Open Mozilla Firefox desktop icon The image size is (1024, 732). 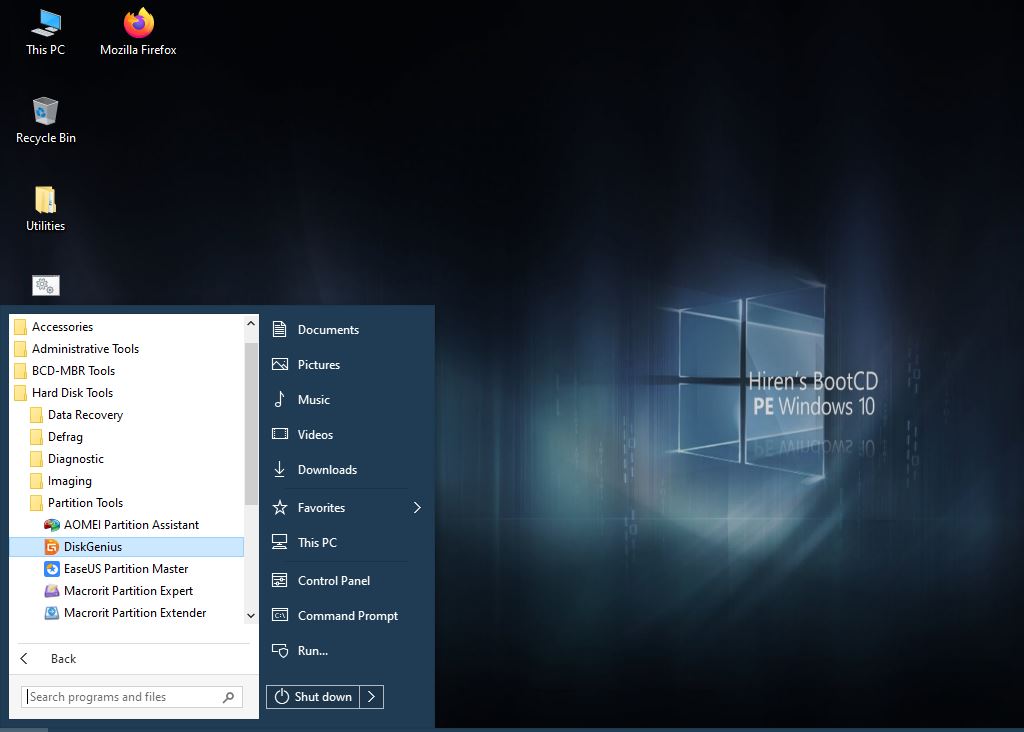point(138,25)
